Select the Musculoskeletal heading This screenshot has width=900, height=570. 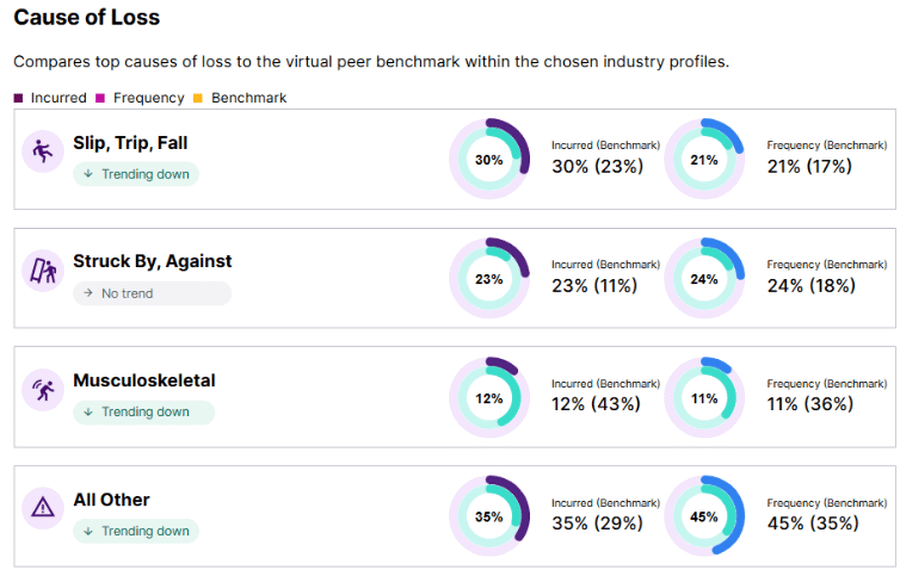click(144, 381)
